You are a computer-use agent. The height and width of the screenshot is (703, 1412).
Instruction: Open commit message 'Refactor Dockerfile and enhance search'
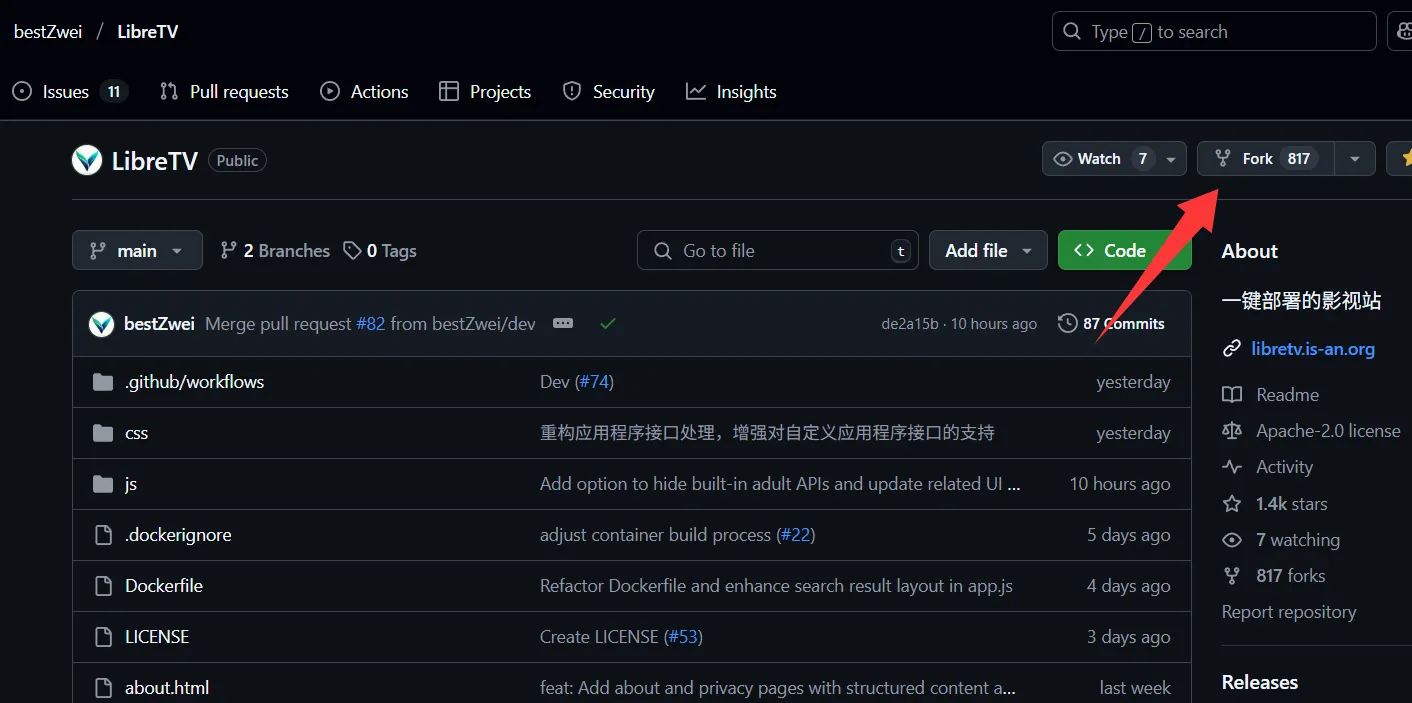click(776, 586)
